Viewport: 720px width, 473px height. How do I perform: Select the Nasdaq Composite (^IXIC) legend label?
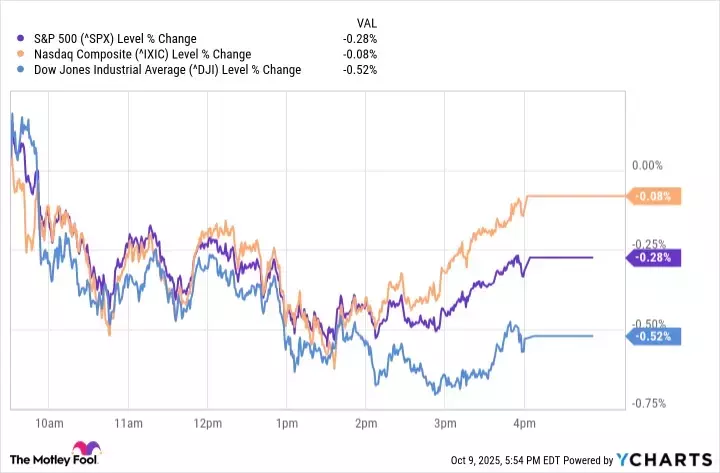(x=141, y=54)
